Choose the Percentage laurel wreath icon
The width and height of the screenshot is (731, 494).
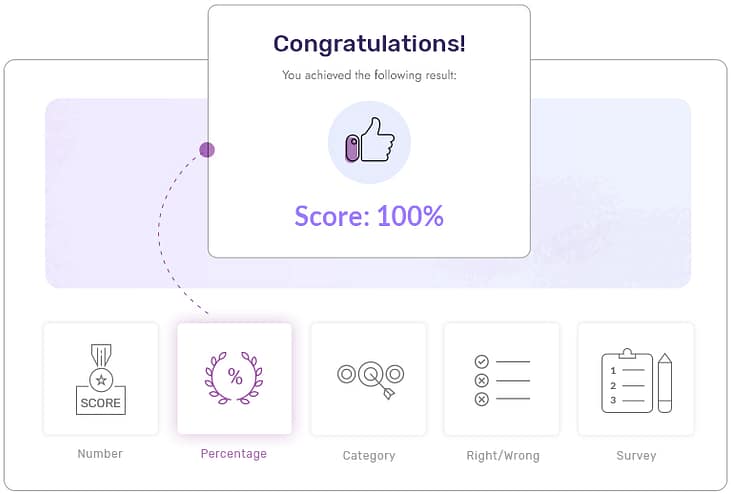click(x=235, y=378)
